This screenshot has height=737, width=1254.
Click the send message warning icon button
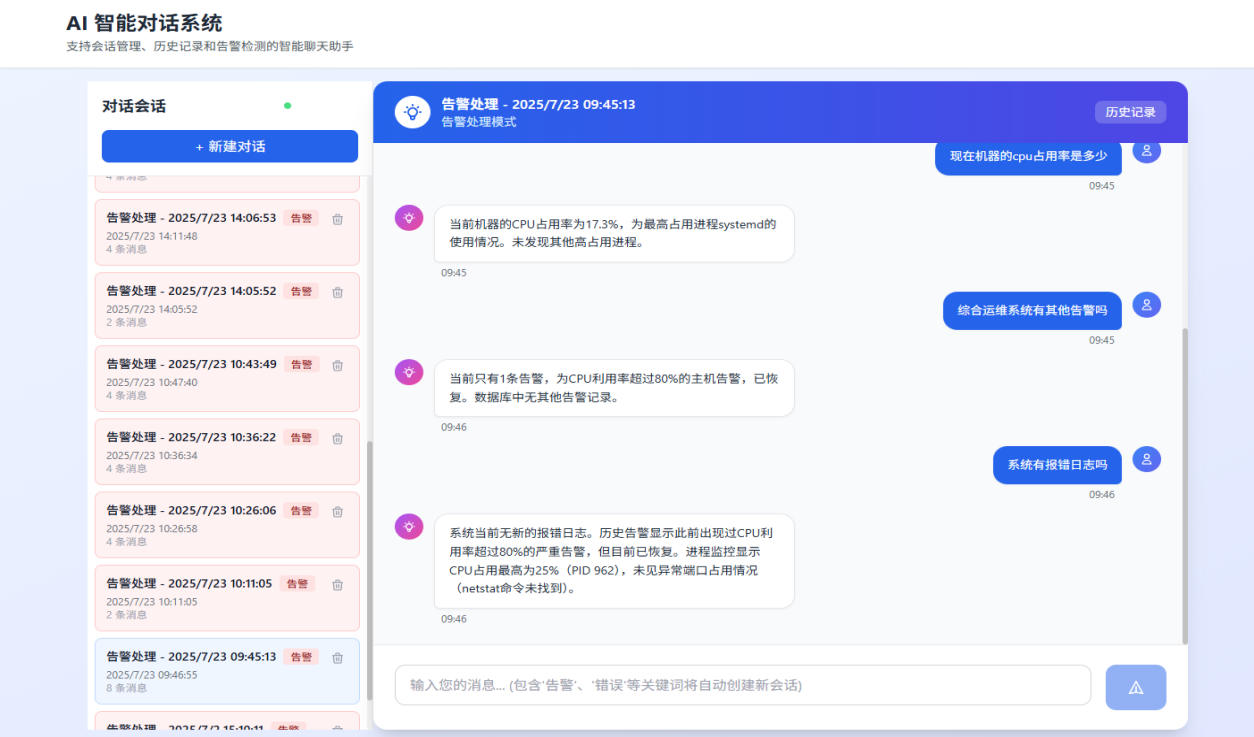[x=1135, y=687]
